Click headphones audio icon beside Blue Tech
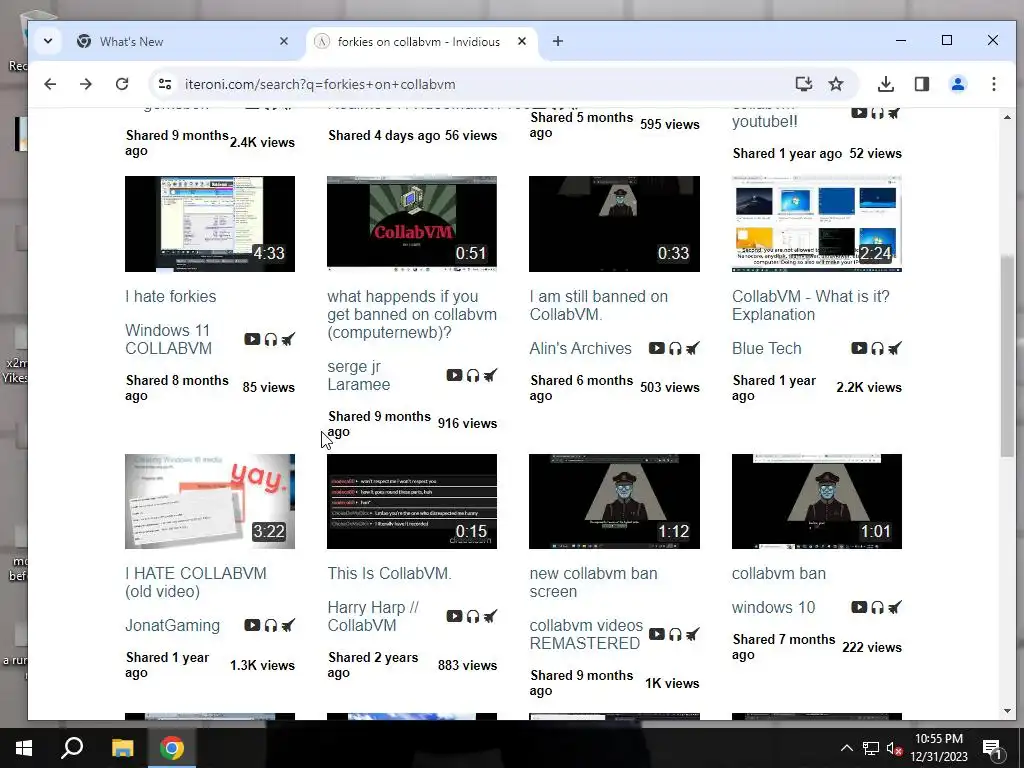The height and width of the screenshot is (768, 1024). [x=878, y=349]
